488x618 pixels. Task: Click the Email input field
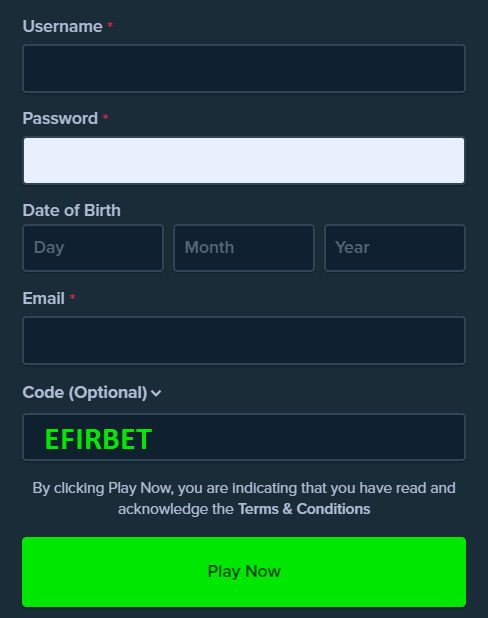coord(244,341)
